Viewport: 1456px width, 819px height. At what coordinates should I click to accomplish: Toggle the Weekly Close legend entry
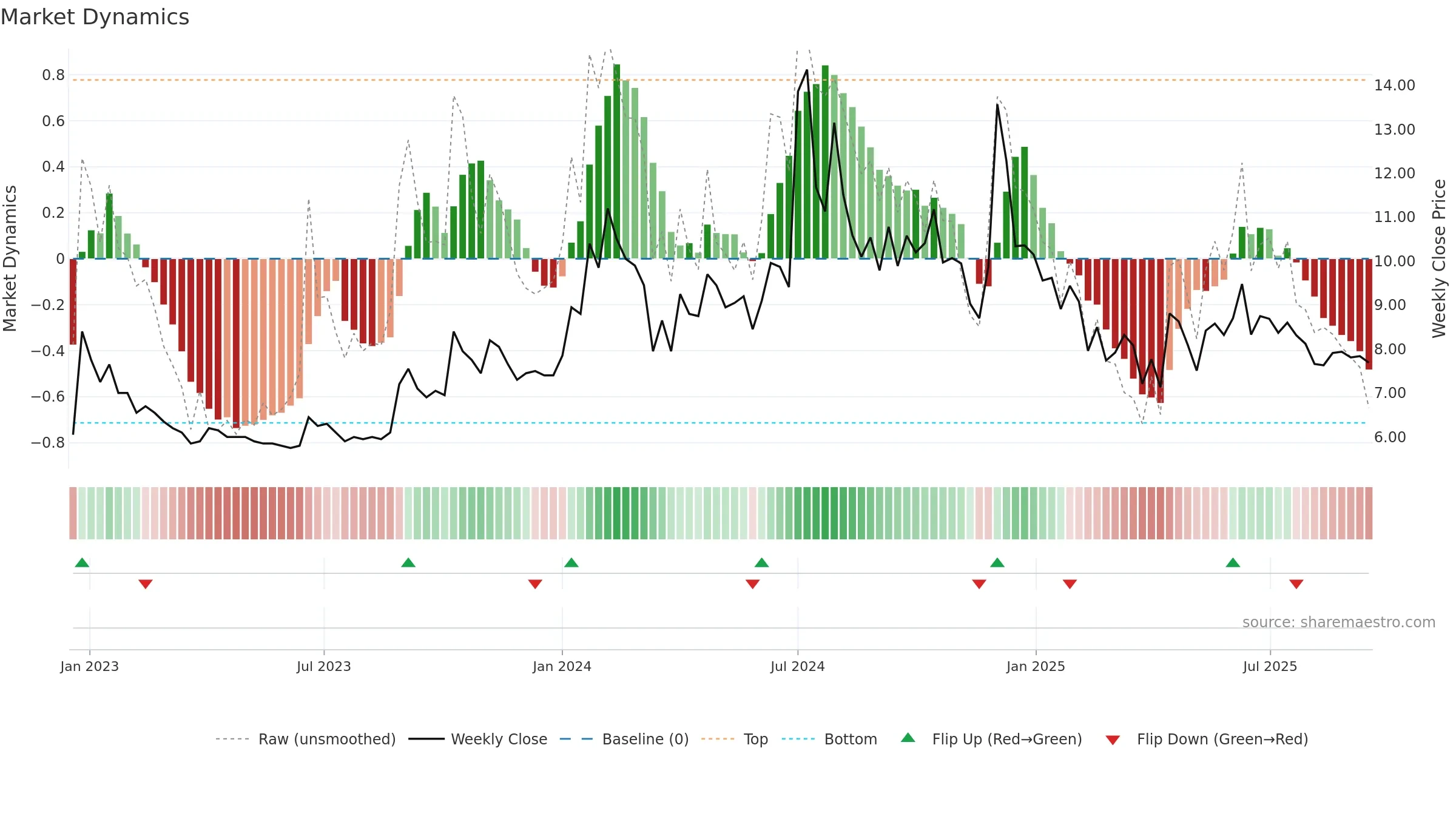point(477,739)
